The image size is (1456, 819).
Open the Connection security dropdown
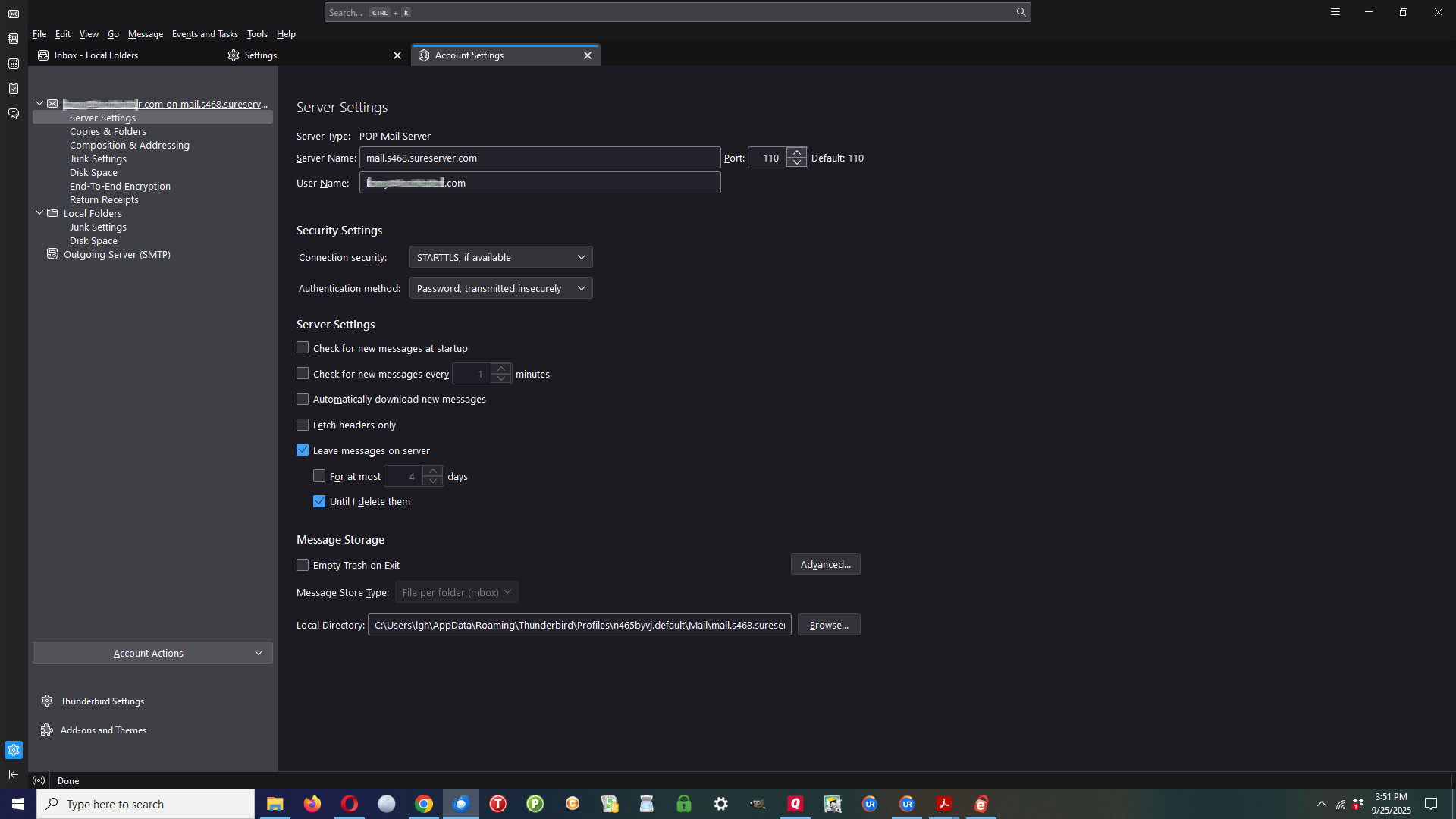pos(500,257)
